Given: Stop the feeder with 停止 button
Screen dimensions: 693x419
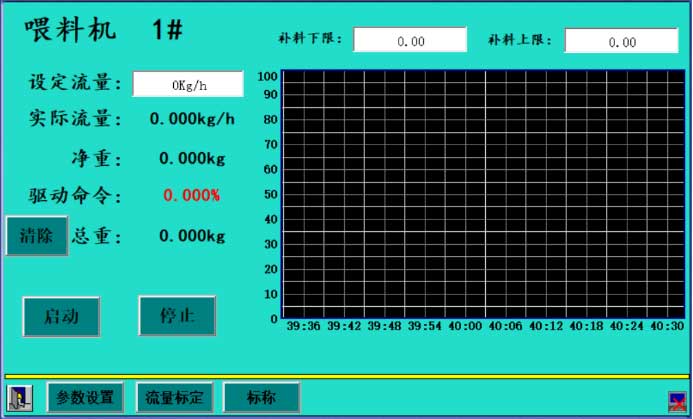Looking at the screenshot, I should tap(177, 316).
